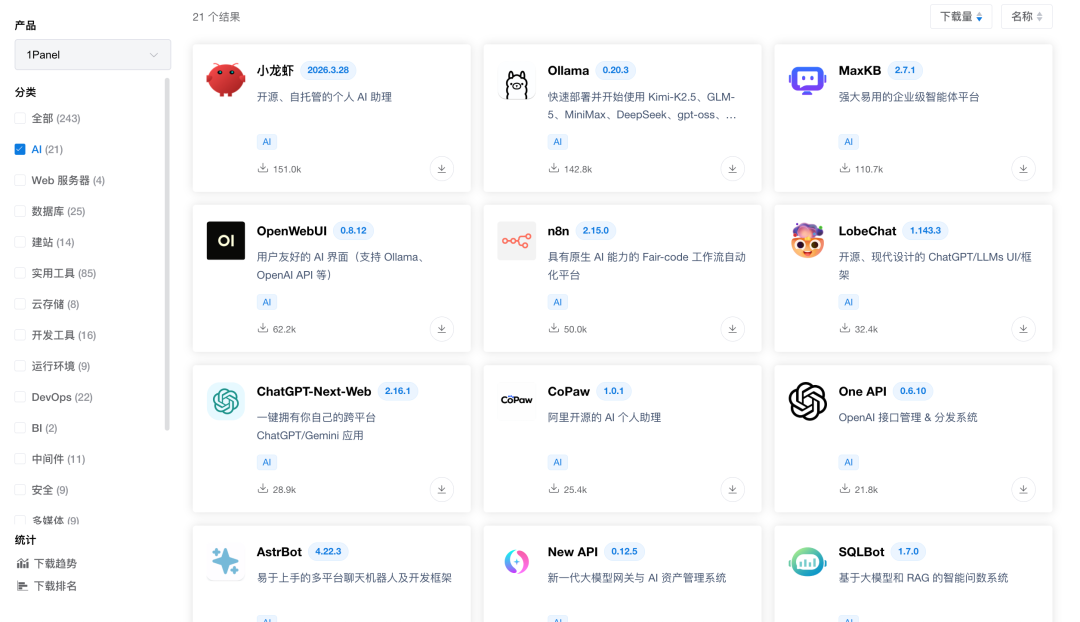Download the Ollama application
This screenshot has width=1080, height=622.
pyautogui.click(x=732, y=169)
